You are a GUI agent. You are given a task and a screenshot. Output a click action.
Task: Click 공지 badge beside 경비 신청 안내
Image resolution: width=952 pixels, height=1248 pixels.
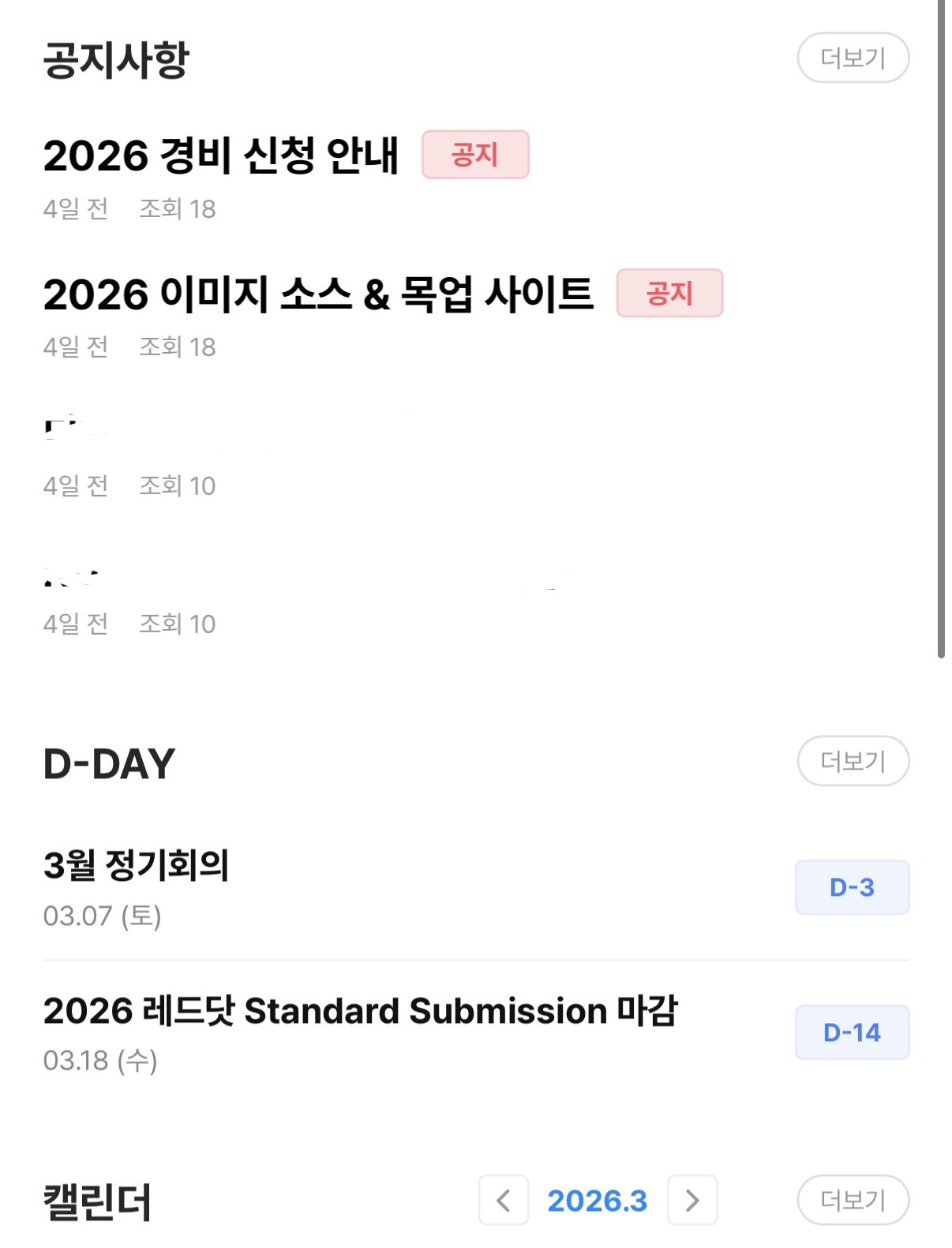pyautogui.click(x=475, y=155)
